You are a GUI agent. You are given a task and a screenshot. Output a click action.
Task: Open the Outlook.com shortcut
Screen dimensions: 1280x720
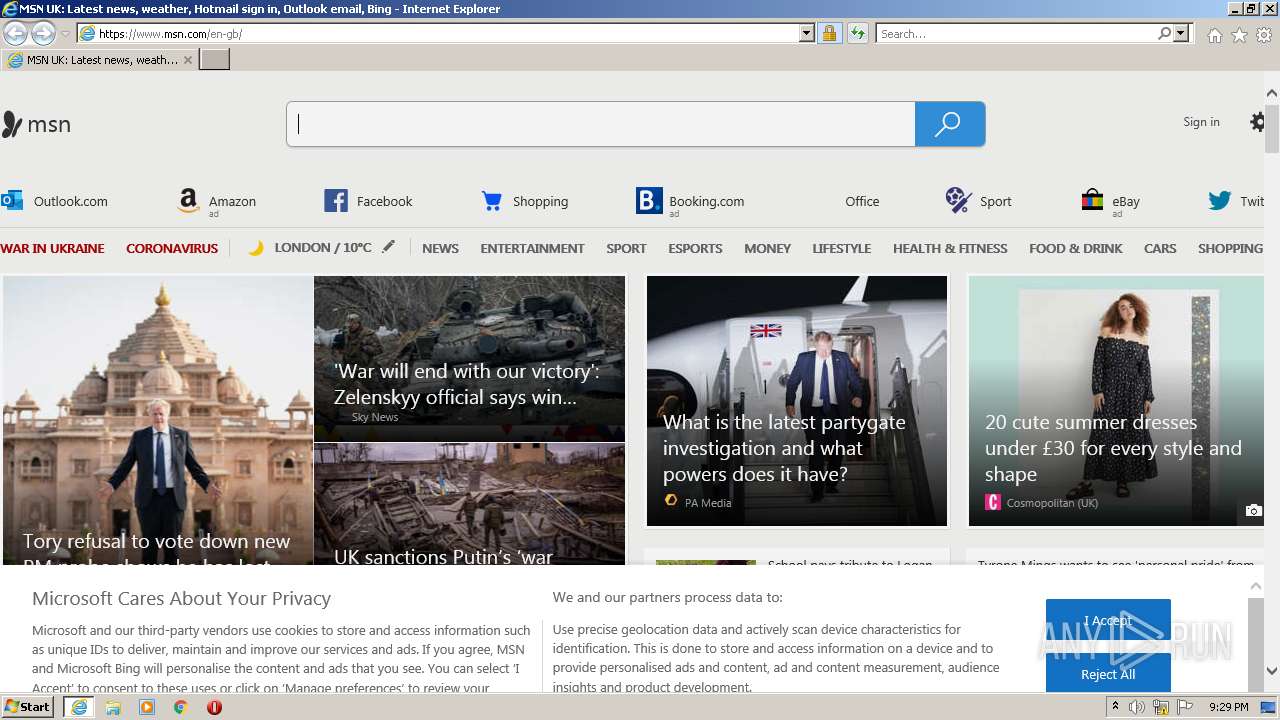pyautogui.click(x=55, y=201)
